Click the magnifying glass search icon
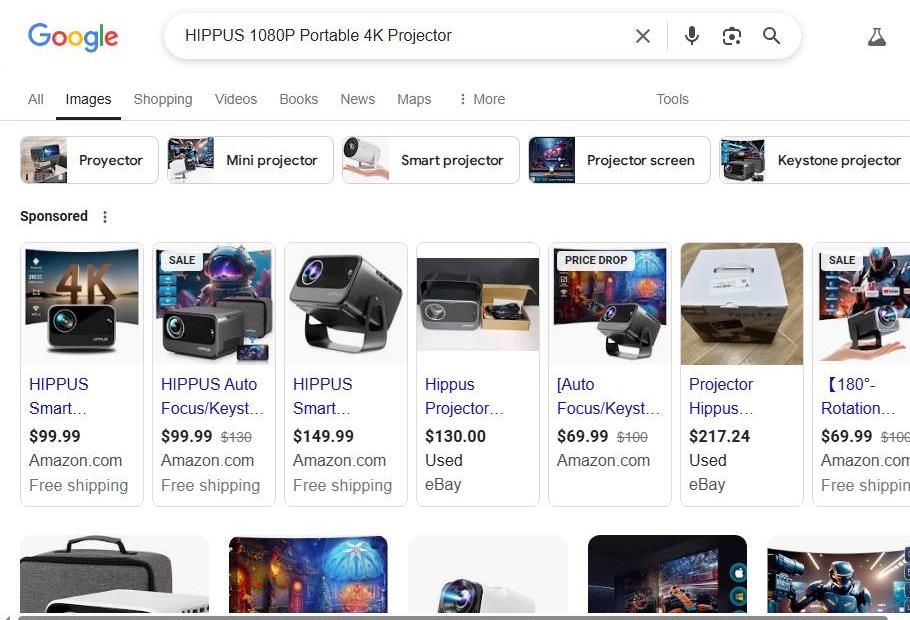Viewport: 910px width, 620px height. click(771, 36)
